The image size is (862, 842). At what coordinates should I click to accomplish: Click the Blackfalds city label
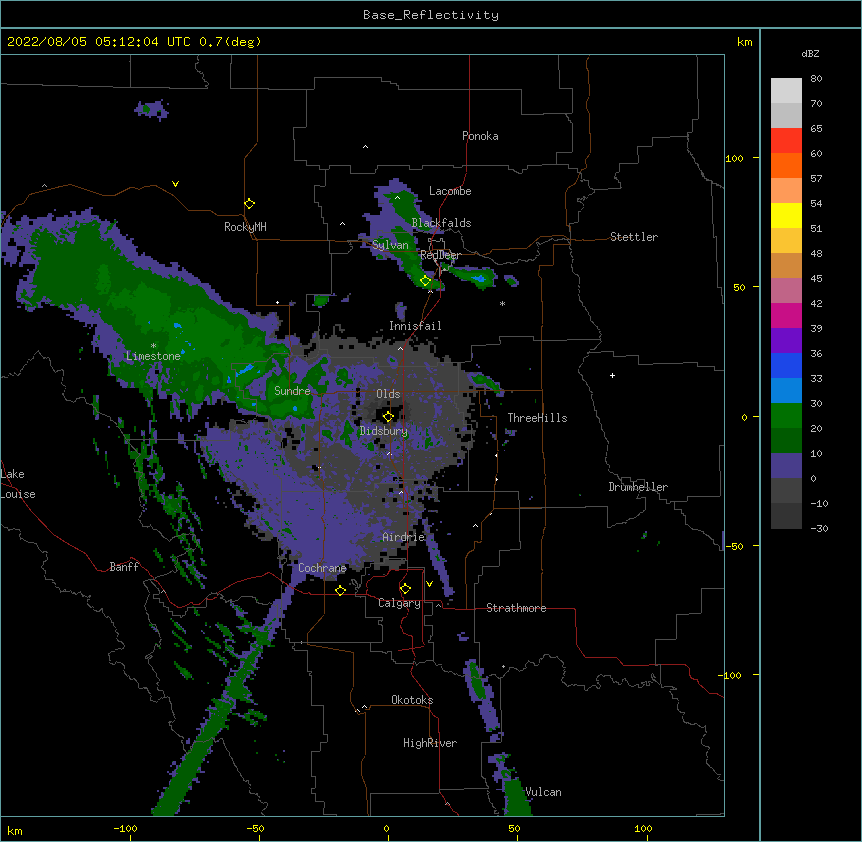[441, 223]
